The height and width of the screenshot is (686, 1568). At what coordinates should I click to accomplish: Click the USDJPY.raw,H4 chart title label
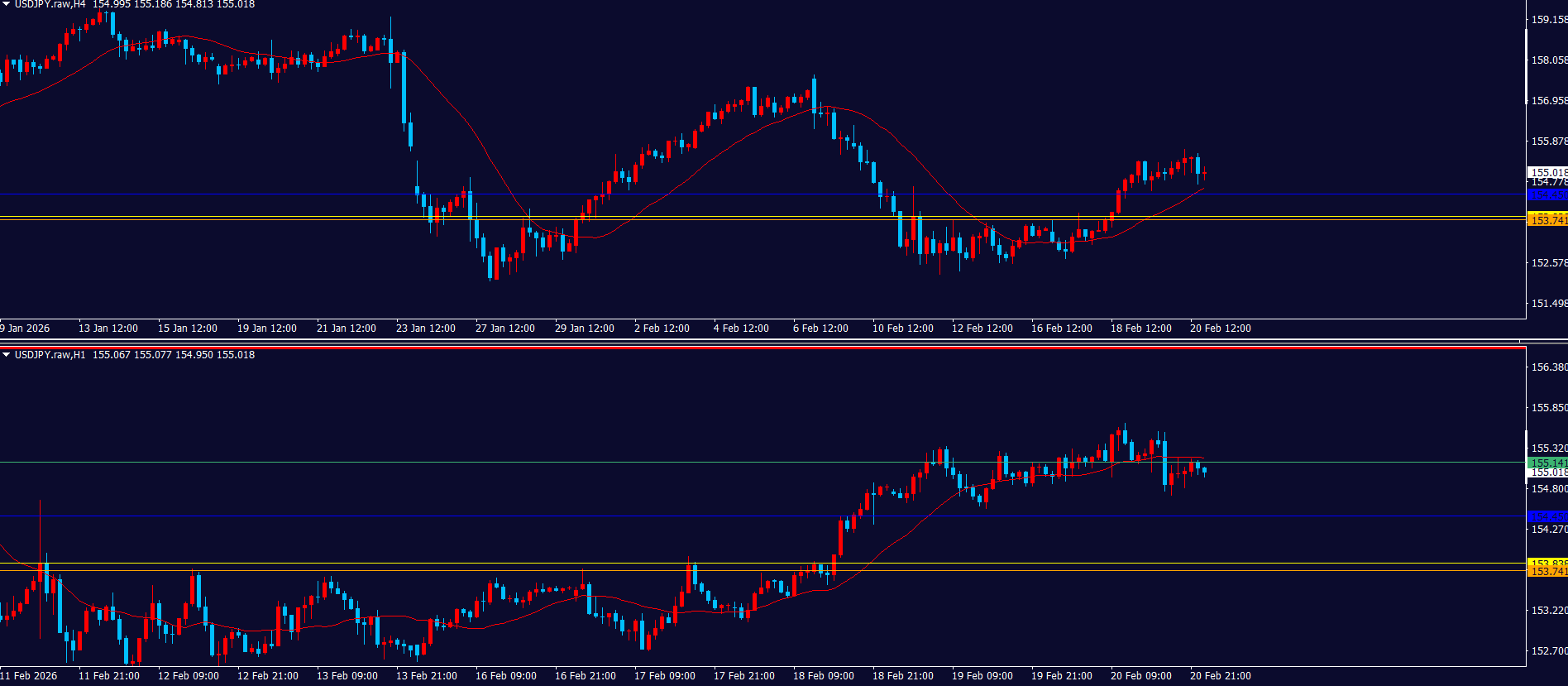pyautogui.click(x=50, y=4)
